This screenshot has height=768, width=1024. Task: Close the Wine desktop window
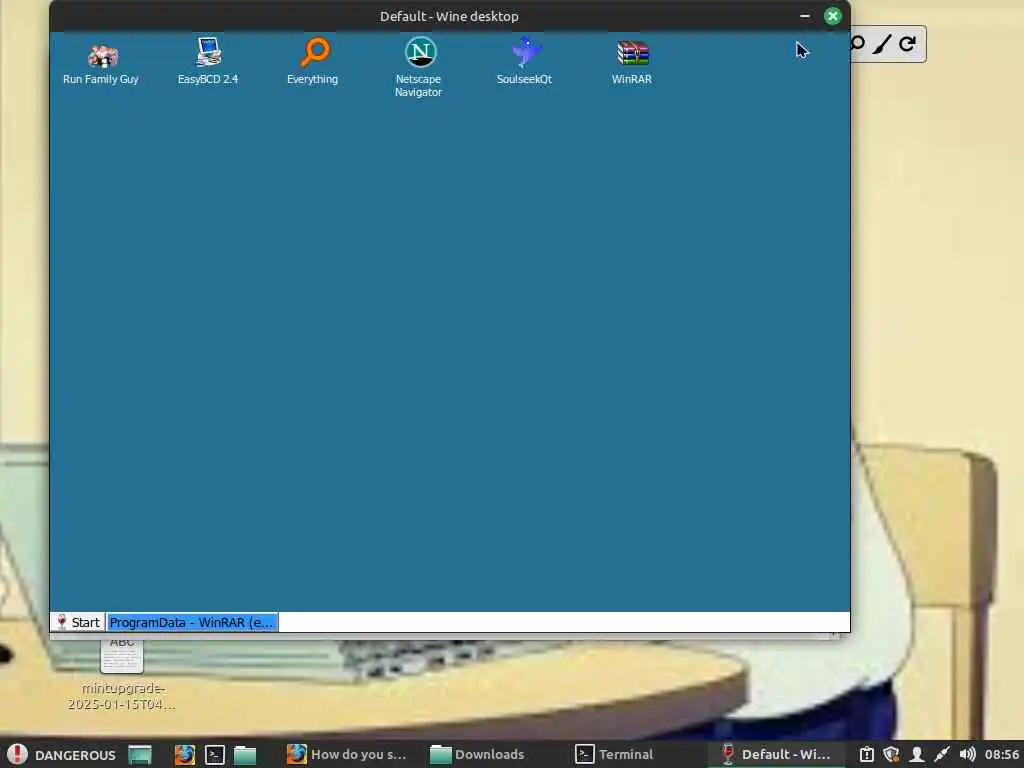coord(833,16)
